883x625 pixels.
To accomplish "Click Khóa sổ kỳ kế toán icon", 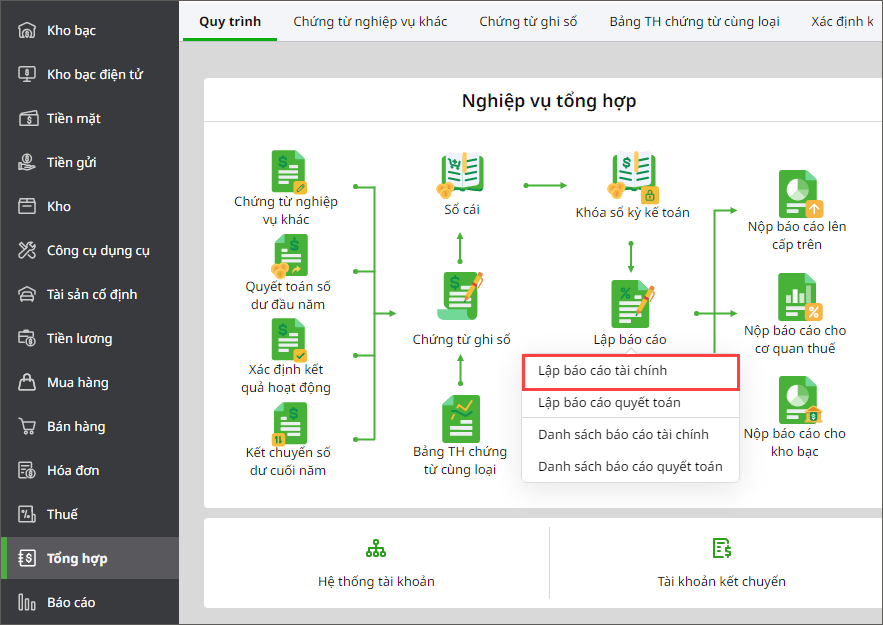I will point(632,176).
